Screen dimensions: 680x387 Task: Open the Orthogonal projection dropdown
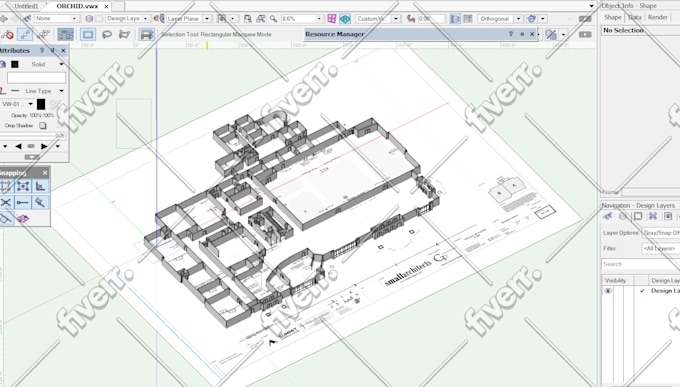click(500, 19)
